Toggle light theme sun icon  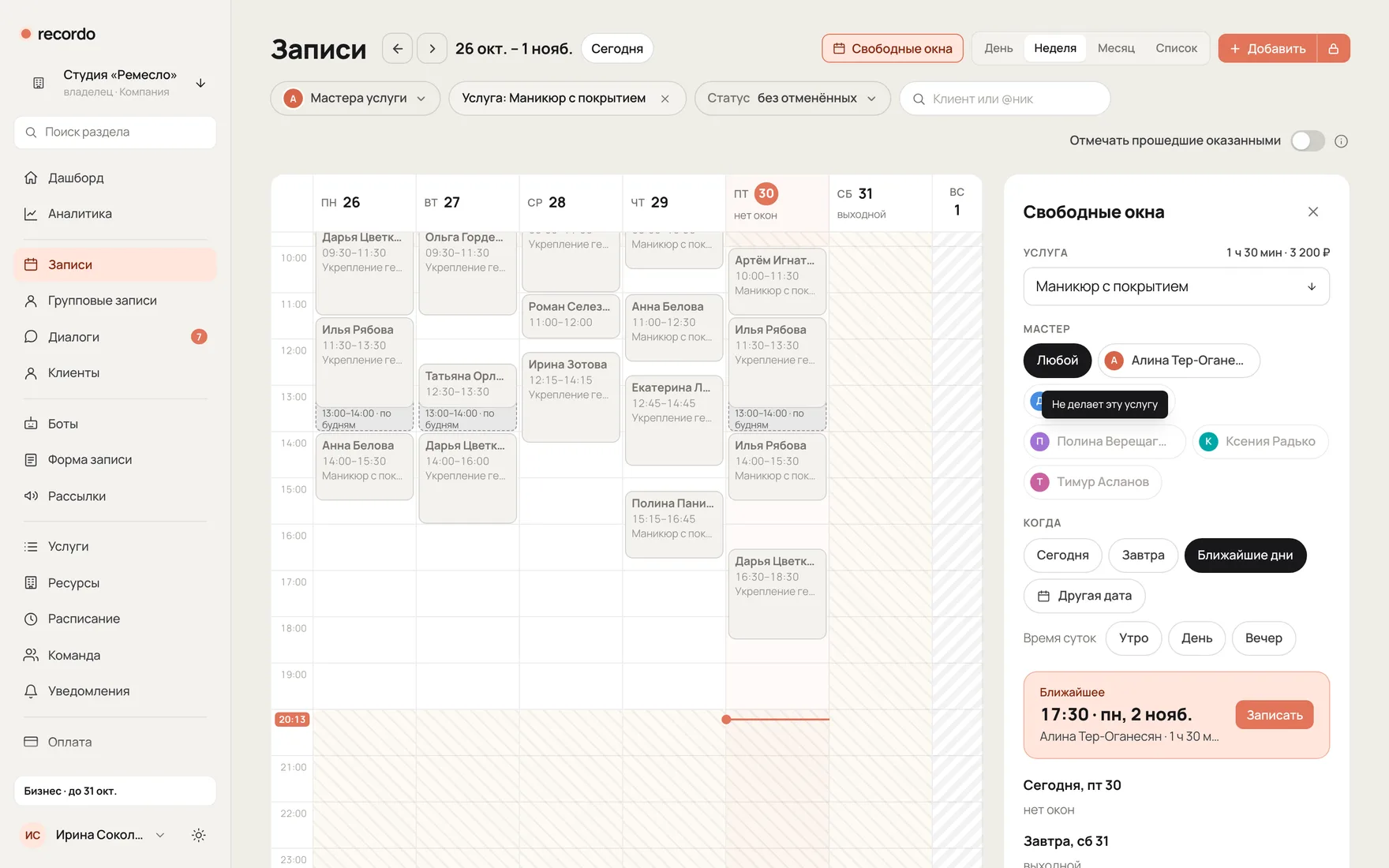[x=199, y=835]
